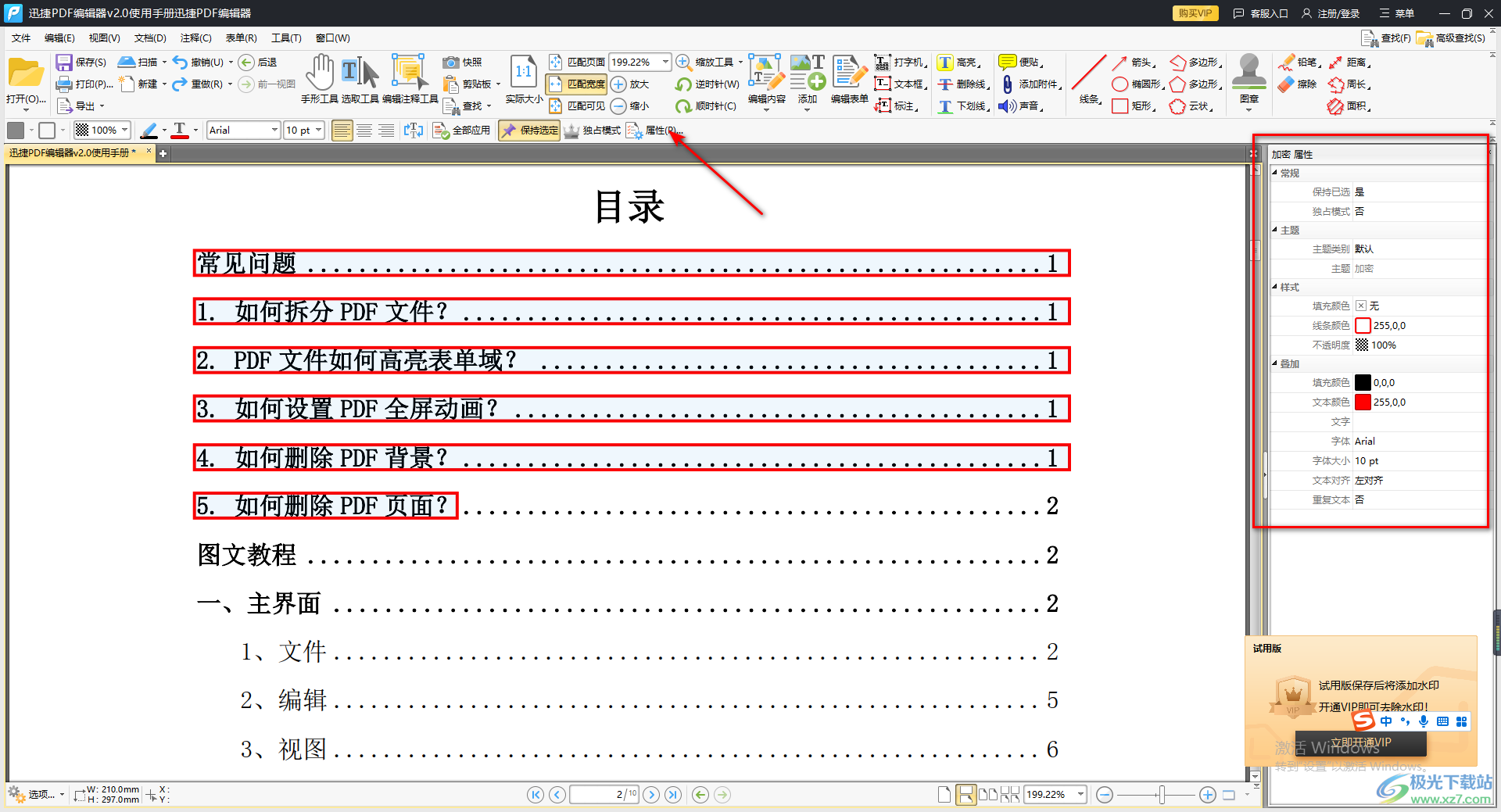Open the 工具(T) menu
Screen dimensions: 1501x812
[286, 38]
